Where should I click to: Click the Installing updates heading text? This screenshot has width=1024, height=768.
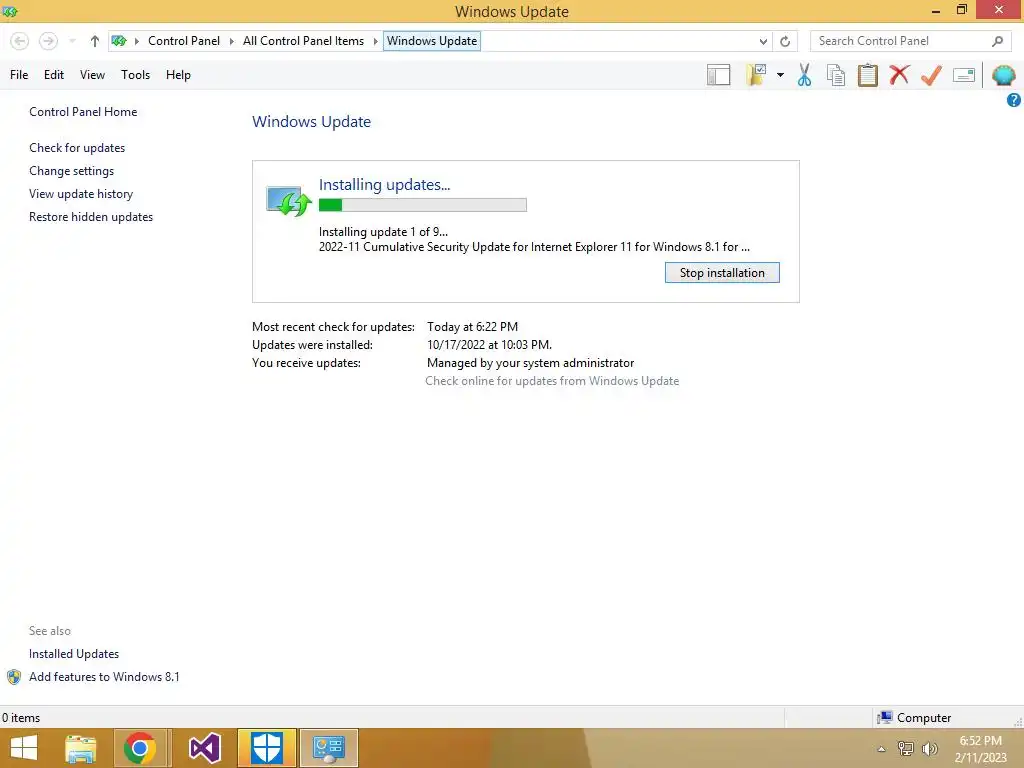tap(384, 185)
